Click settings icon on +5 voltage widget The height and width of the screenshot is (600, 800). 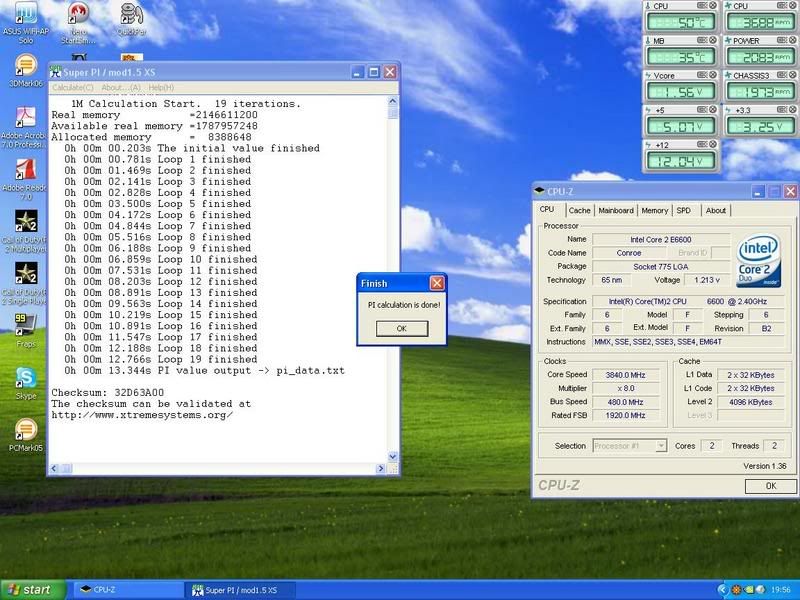(703, 110)
